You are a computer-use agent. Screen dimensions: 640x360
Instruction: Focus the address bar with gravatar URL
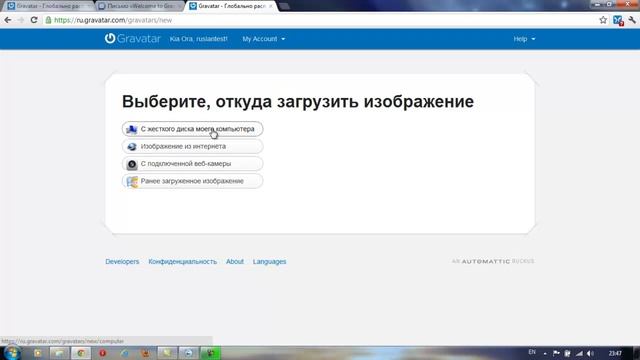318,20
